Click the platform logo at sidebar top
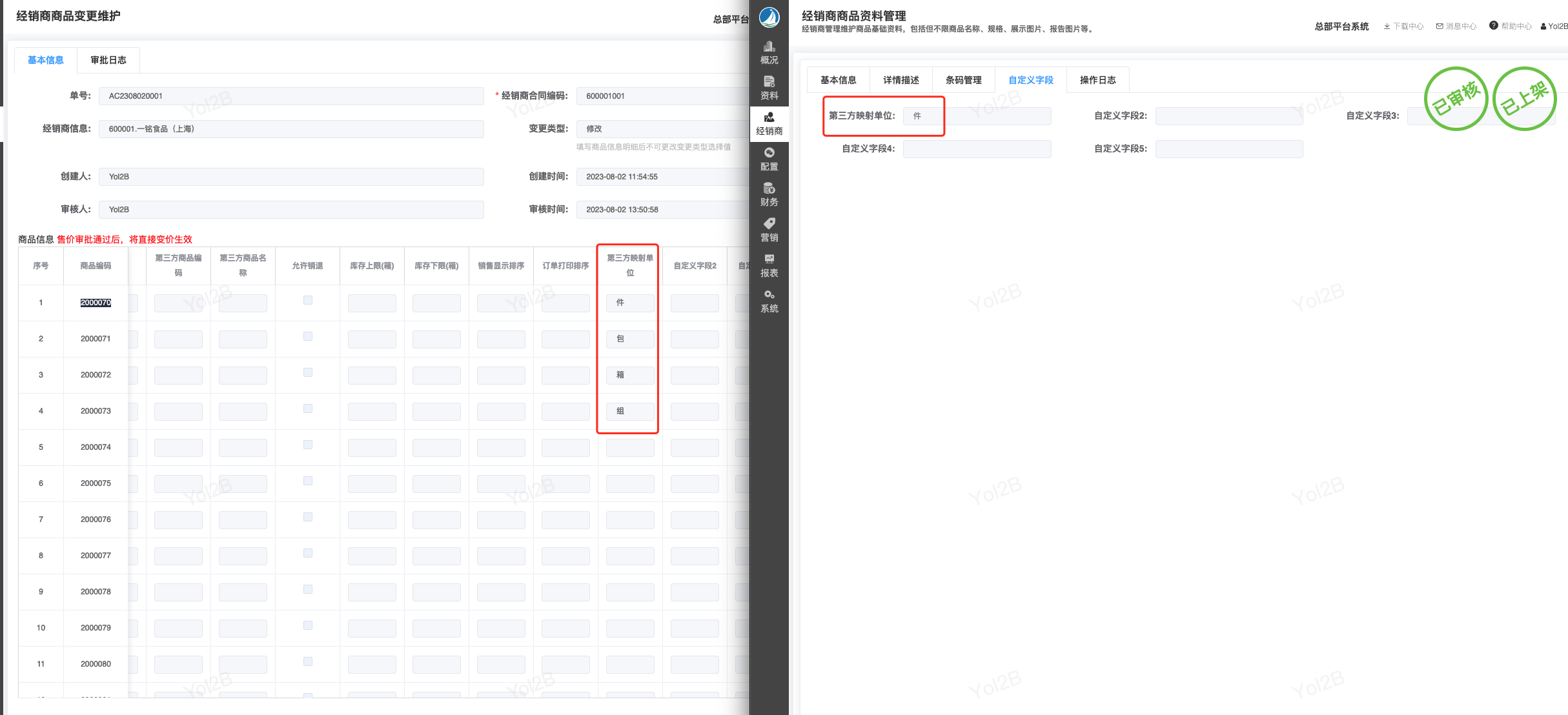Viewport: 1568px width, 715px height. click(769, 17)
